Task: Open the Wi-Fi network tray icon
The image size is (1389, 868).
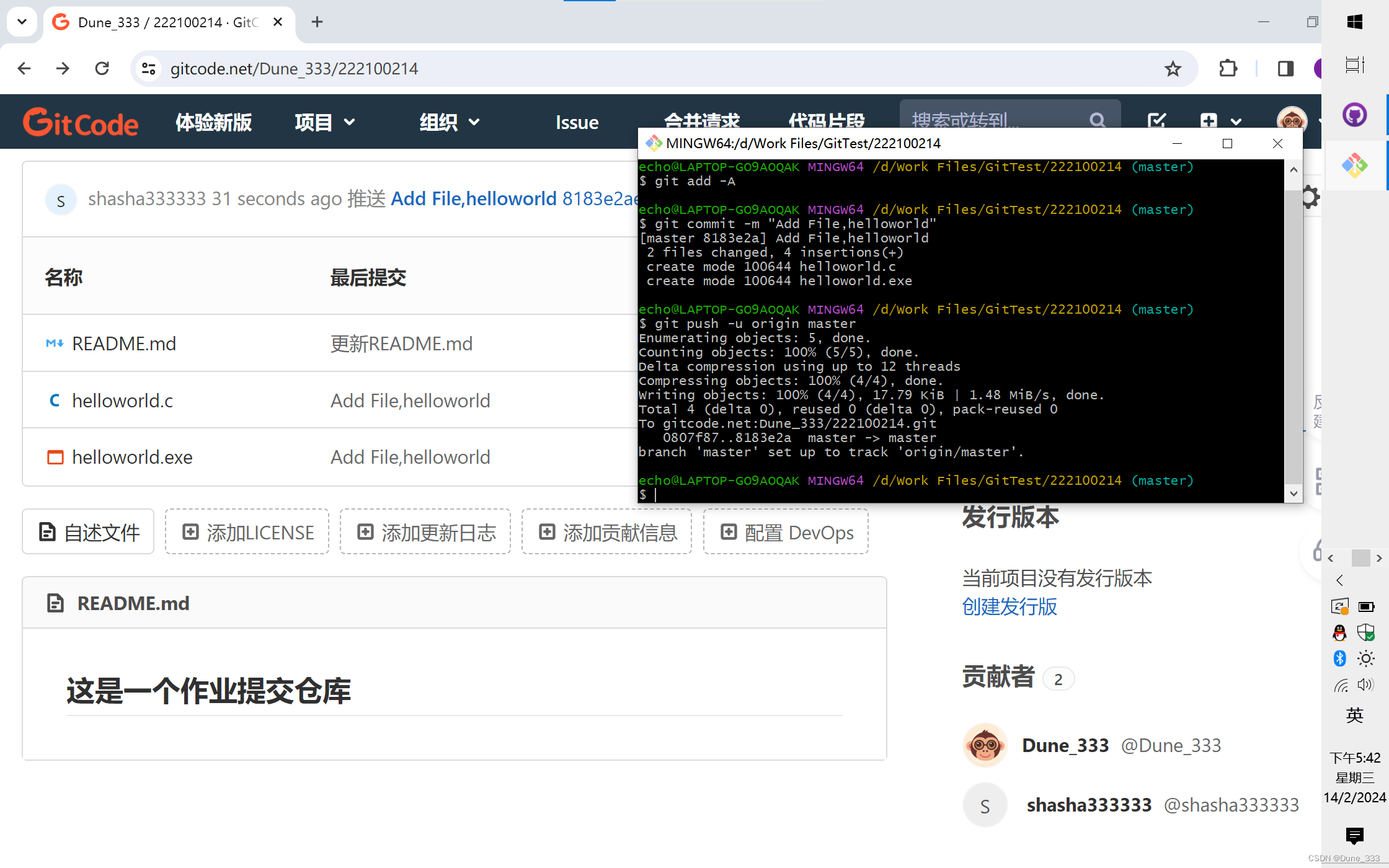Action: pos(1341,685)
